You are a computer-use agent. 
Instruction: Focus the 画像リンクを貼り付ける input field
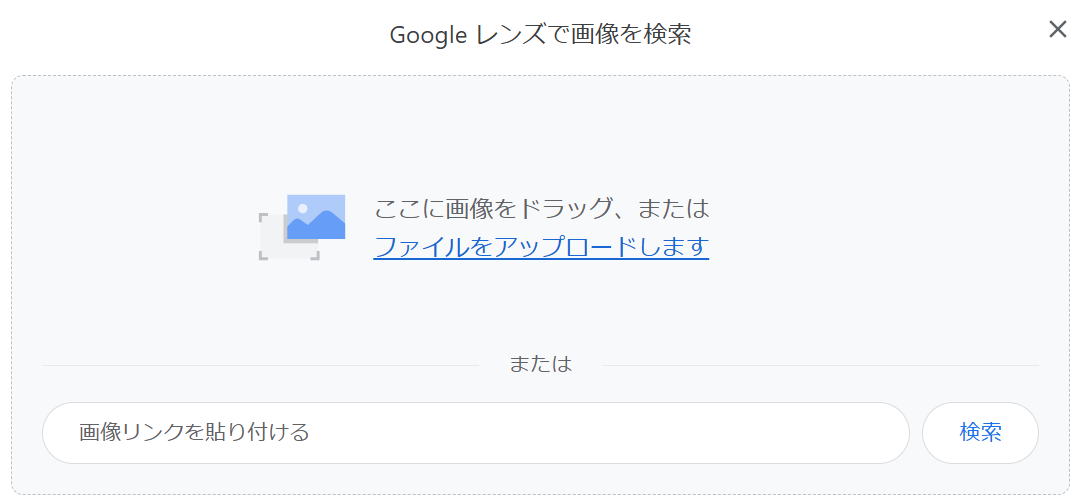(x=475, y=433)
